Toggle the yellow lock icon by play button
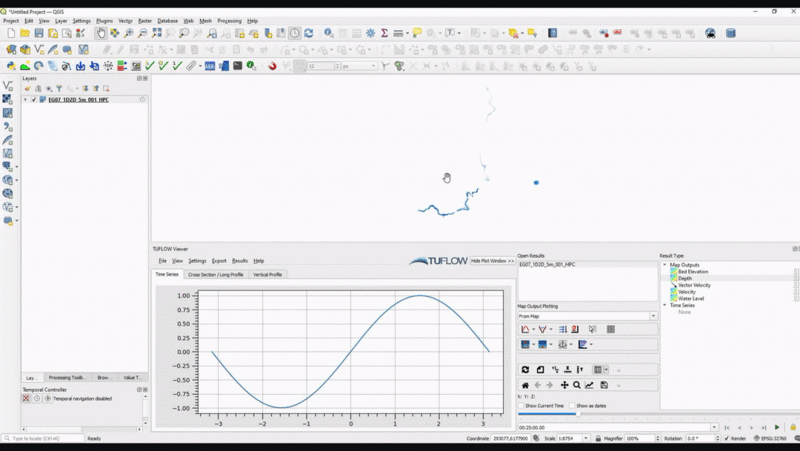 [793, 428]
